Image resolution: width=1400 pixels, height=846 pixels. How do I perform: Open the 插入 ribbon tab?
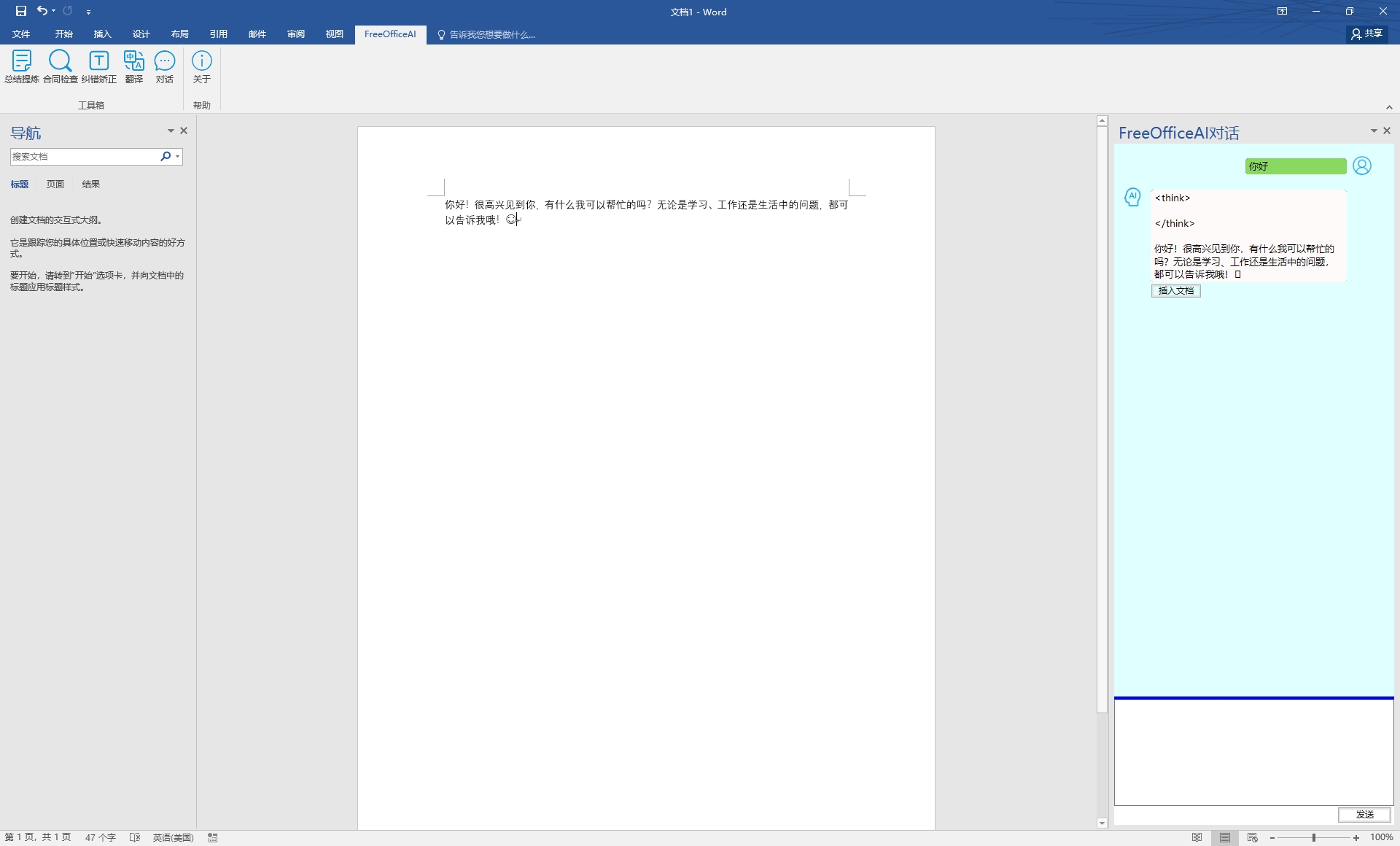click(x=102, y=34)
